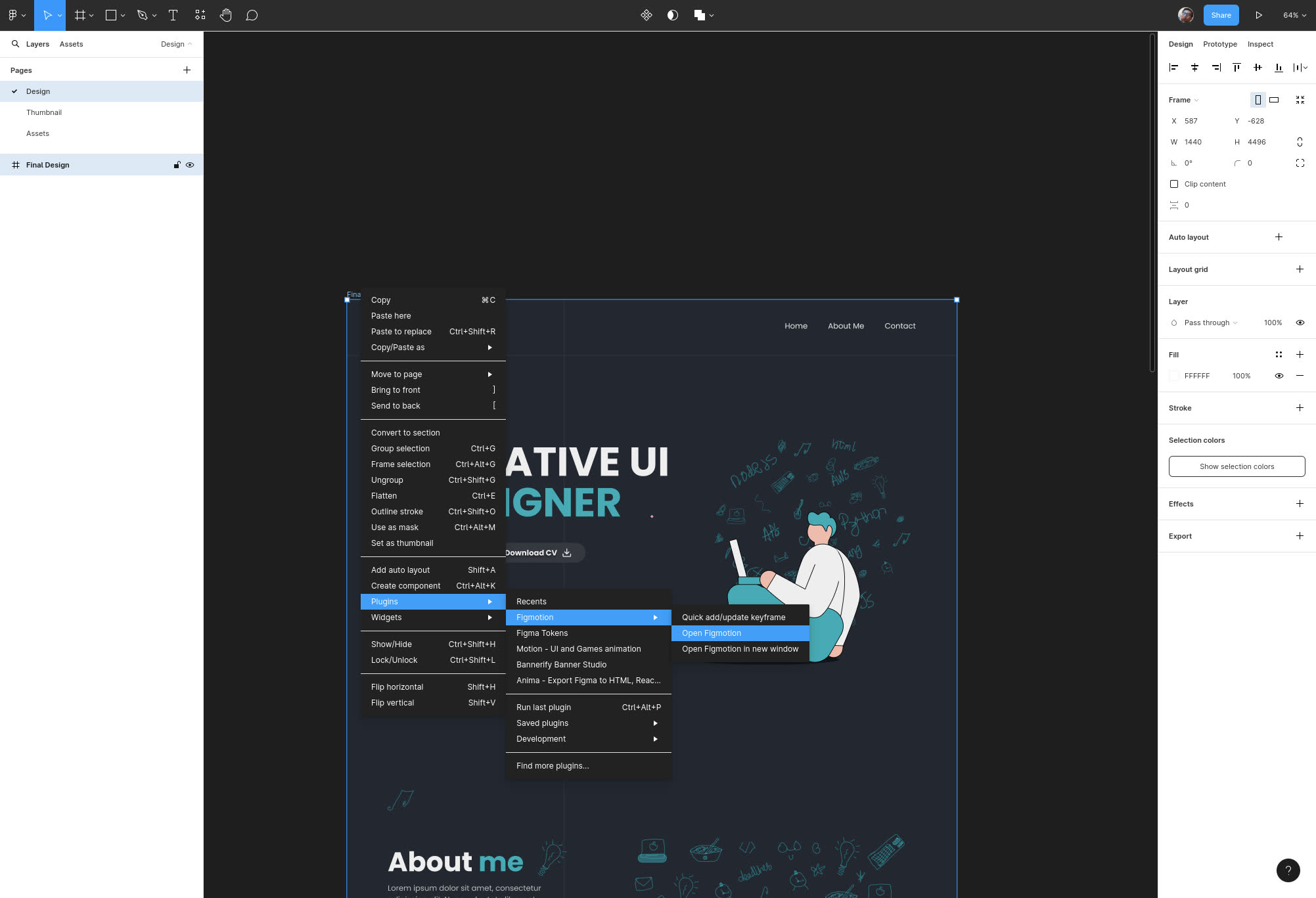This screenshot has width=1316, height=898.
Task: Set frame to landscape orientation
Action: coord(1275,100)
